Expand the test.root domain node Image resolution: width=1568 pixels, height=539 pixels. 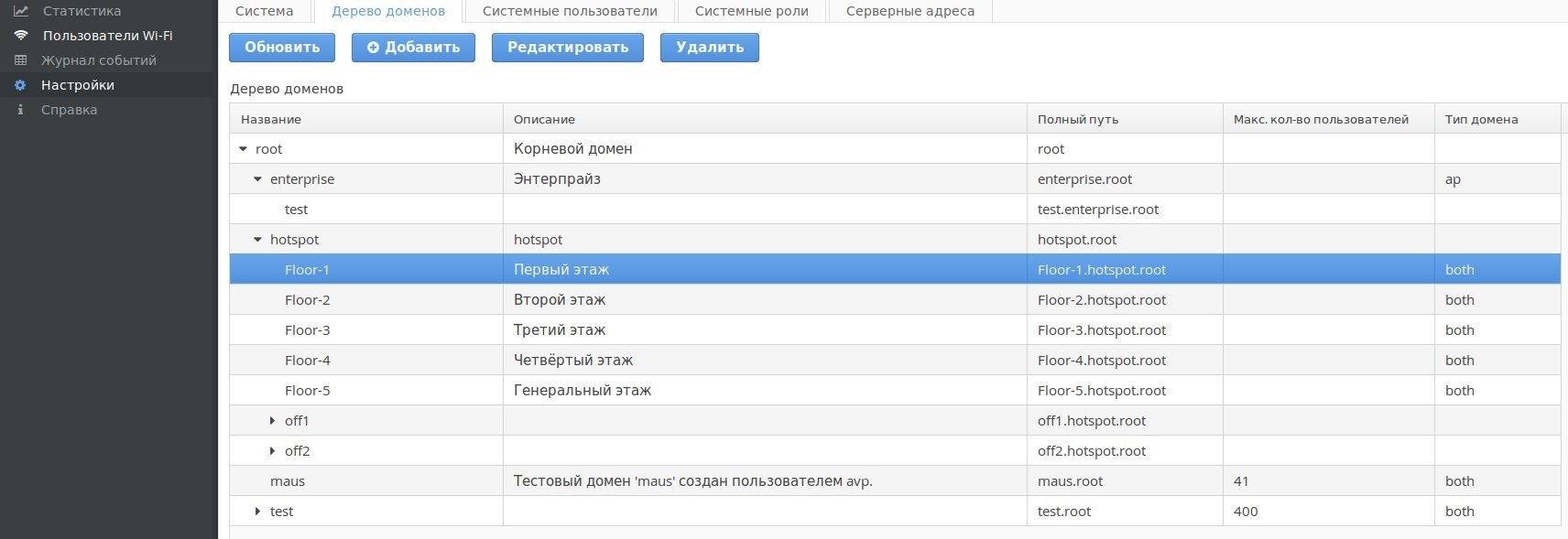coord(257,512)
